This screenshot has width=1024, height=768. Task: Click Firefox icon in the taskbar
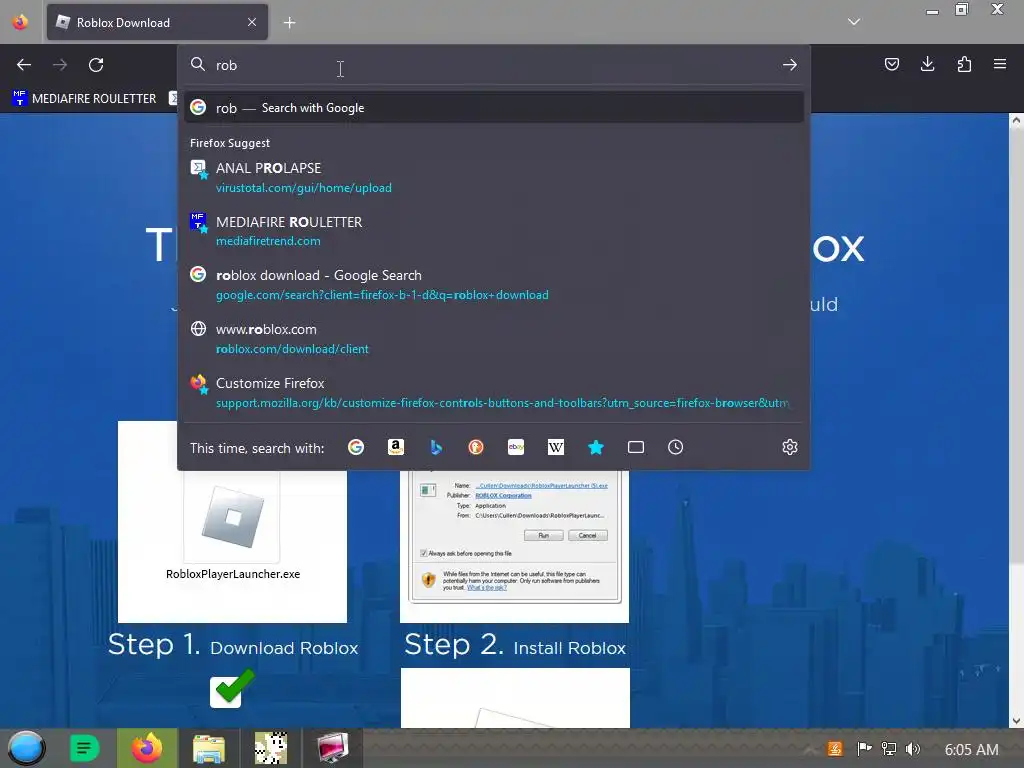(147, 748)
